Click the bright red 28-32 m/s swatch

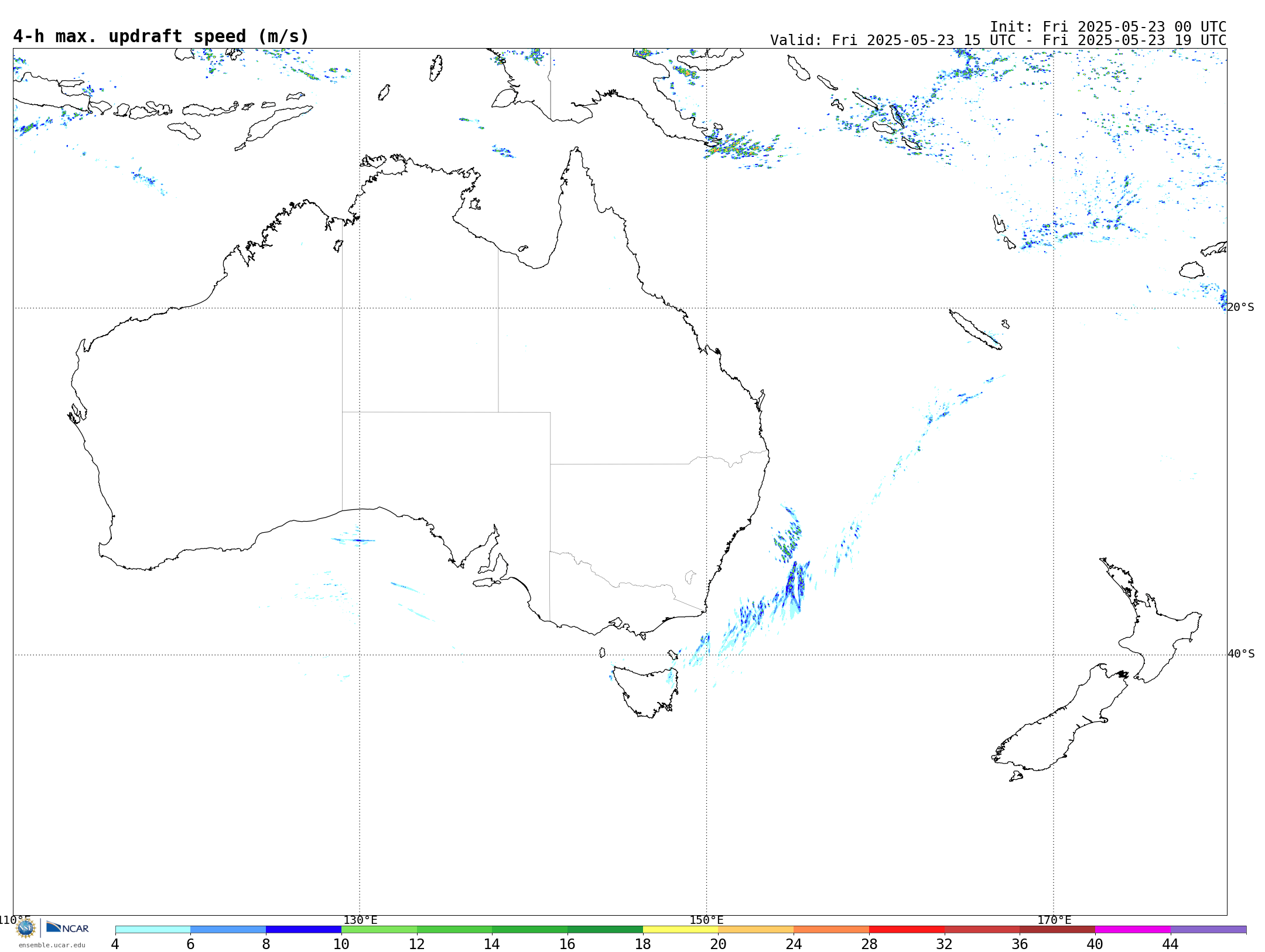(907, 930)
